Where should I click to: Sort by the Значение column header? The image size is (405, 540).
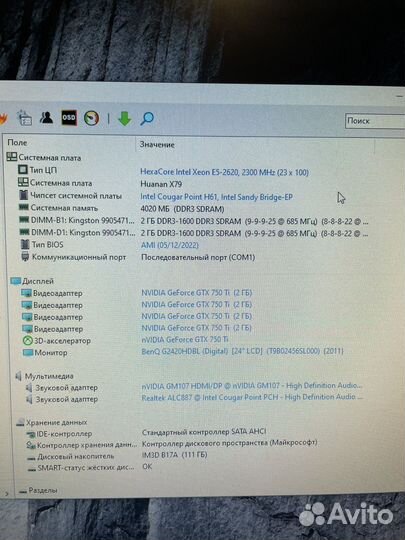pos(157,144)
